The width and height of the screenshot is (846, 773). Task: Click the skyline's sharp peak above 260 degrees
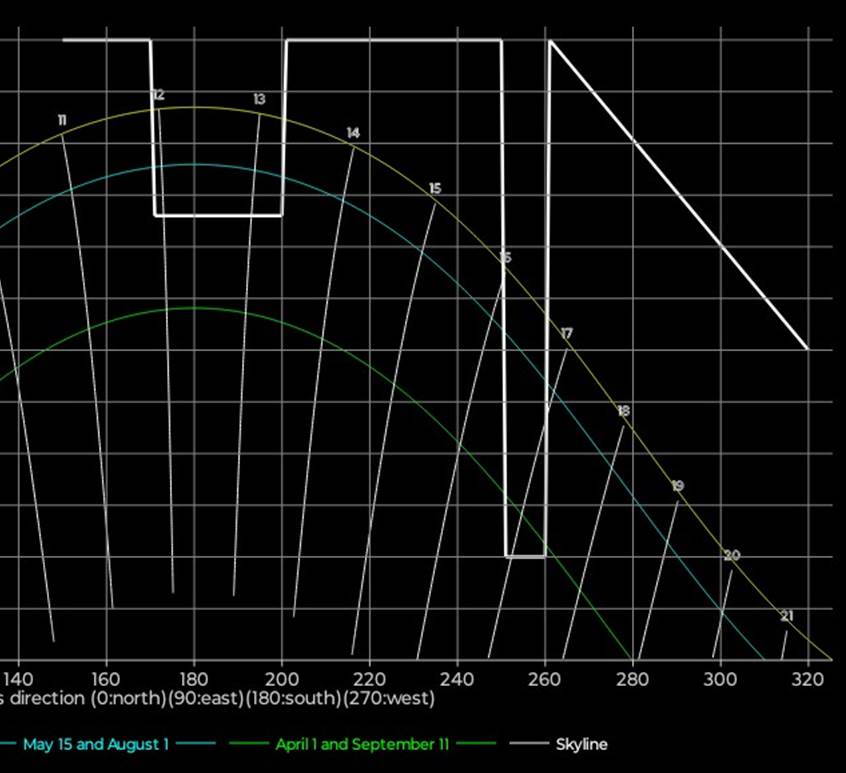click(x=549, y=41)
